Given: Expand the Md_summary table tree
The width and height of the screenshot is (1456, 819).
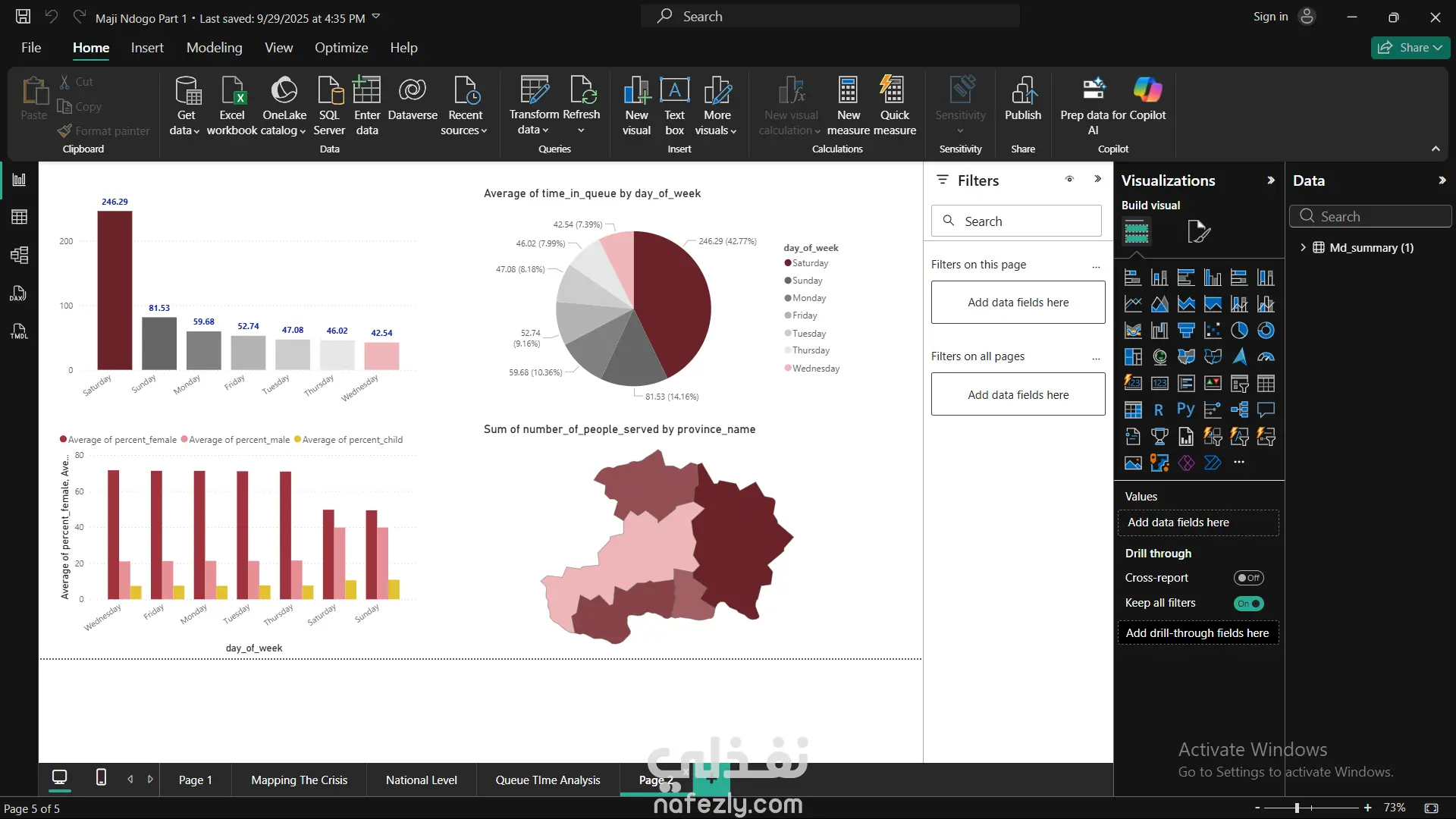Looking at the screenshot, I should pos(1303,247).
